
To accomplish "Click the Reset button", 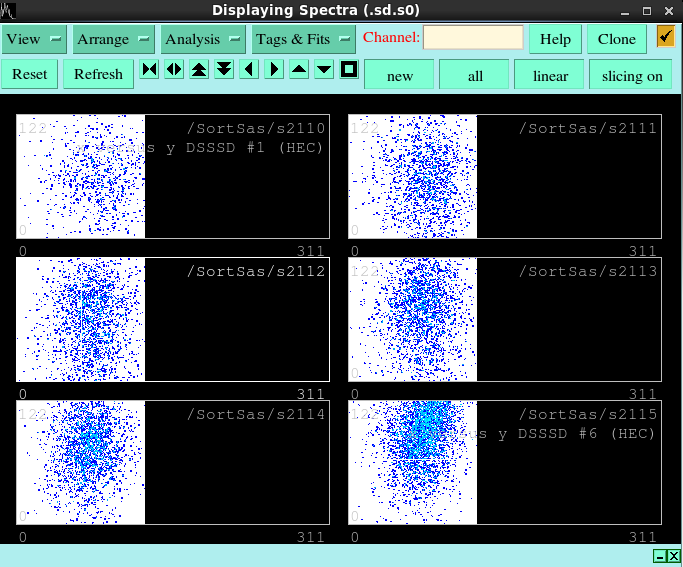I will pos(29,74).
